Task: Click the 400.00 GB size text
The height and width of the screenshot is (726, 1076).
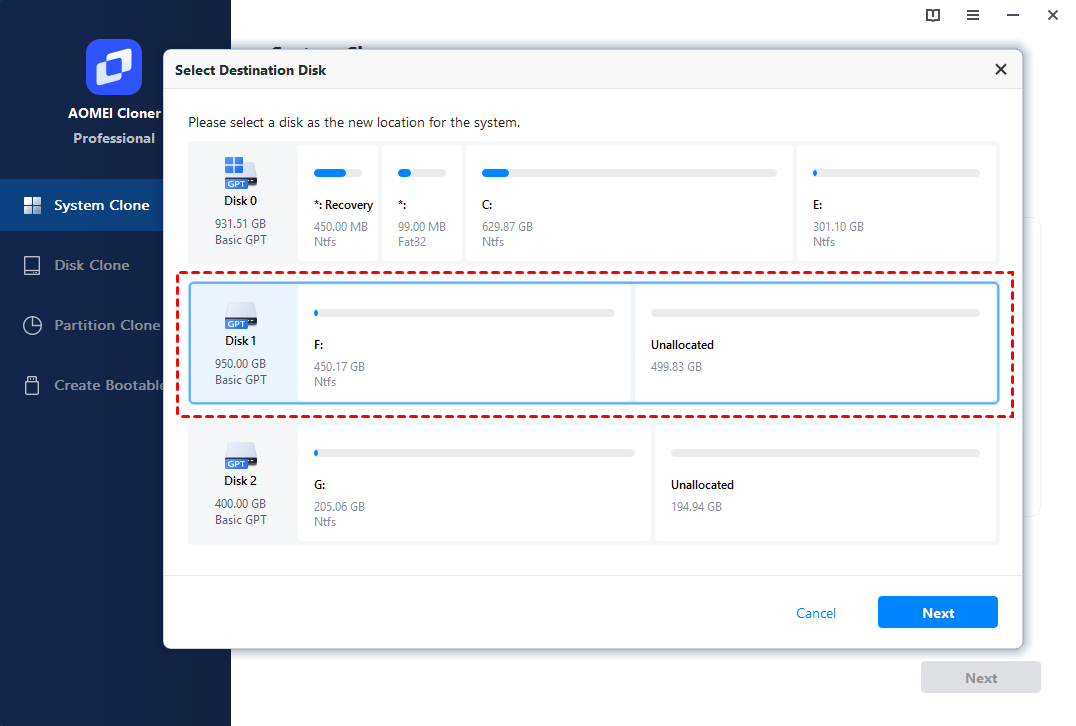Action: click(x=240, y=504)
